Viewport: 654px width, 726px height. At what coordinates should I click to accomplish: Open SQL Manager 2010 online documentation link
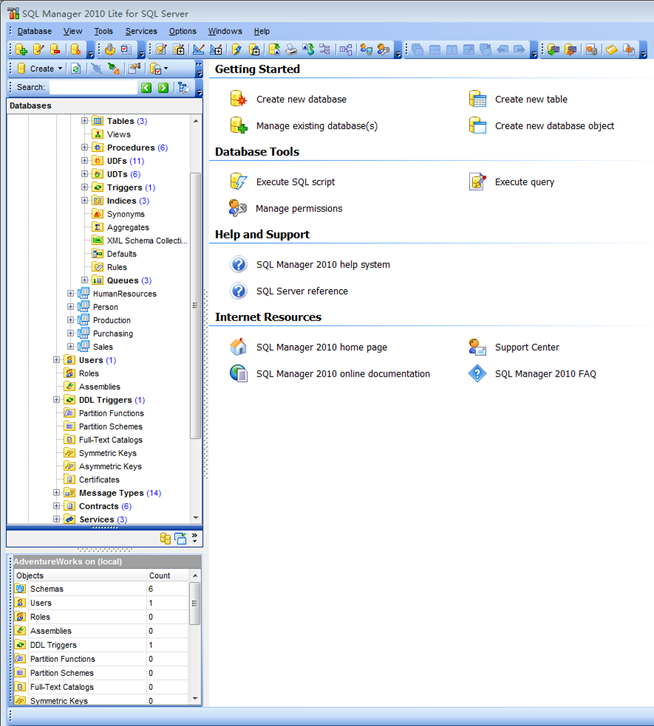click(343, 374)
